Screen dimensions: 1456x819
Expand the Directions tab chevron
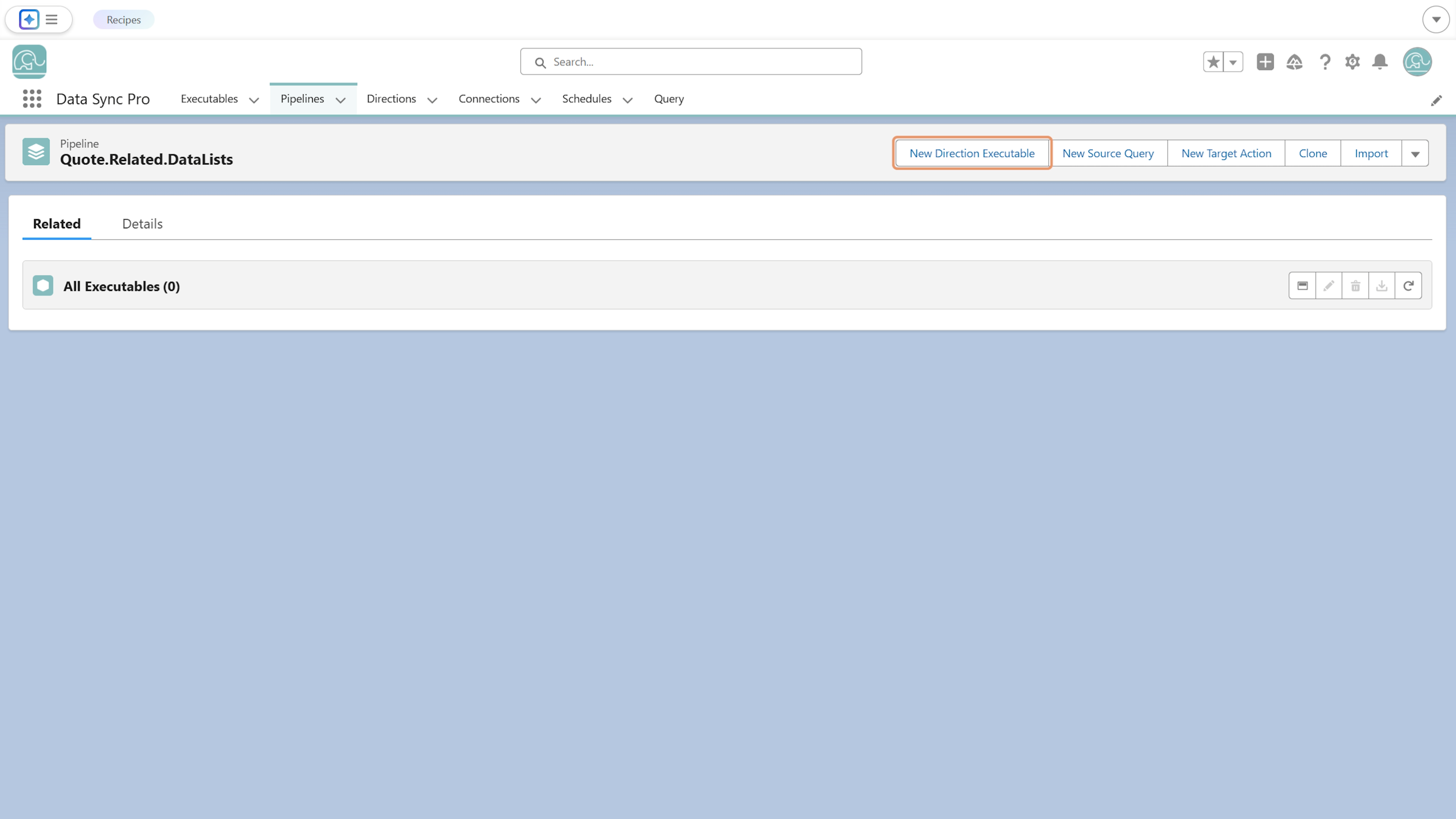(x=432, y=100)
